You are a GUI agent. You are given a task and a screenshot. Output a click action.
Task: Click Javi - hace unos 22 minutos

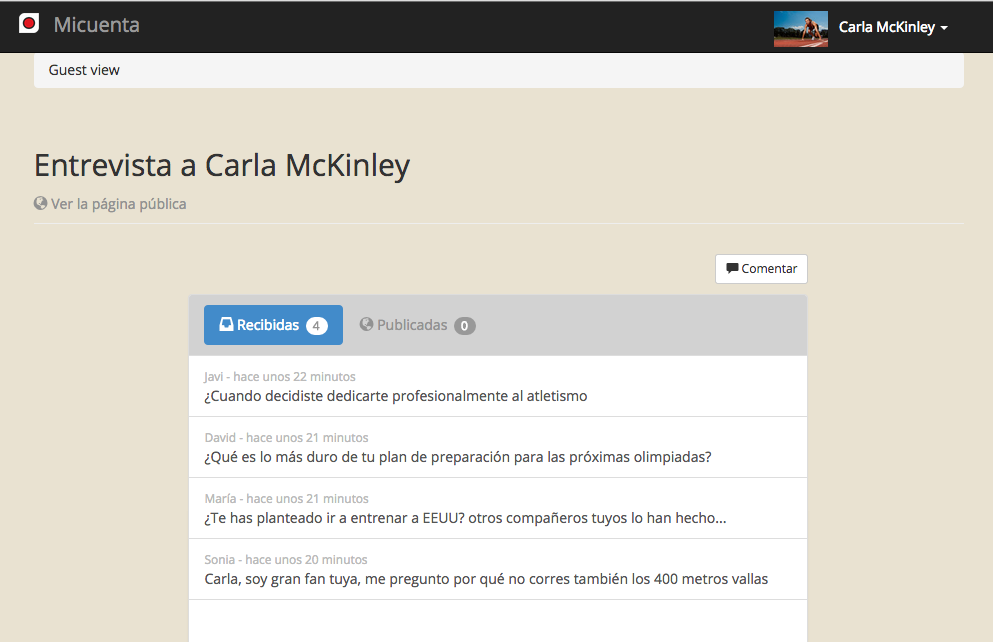pos(279,377)
